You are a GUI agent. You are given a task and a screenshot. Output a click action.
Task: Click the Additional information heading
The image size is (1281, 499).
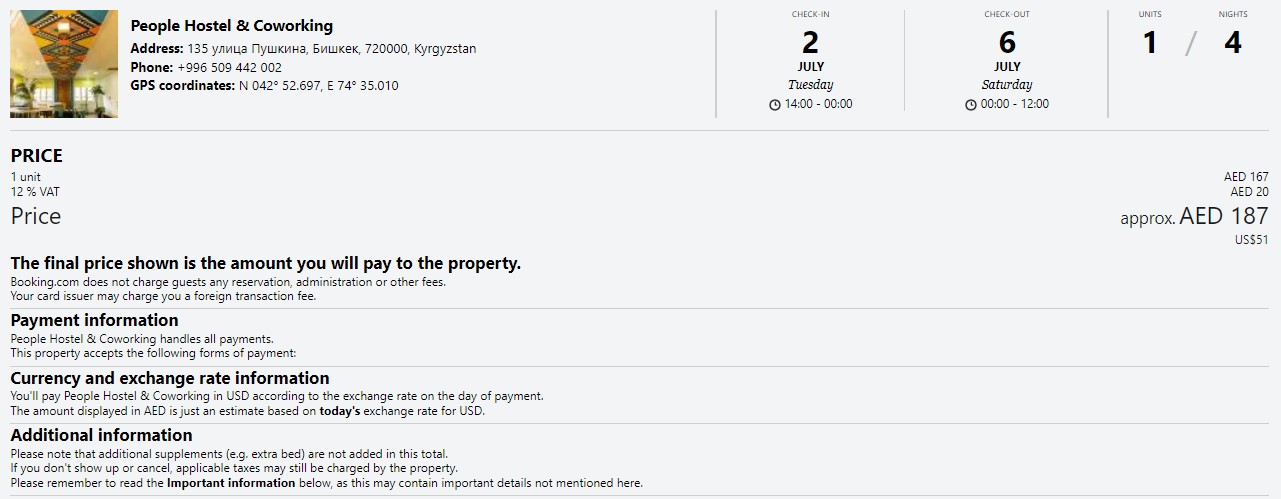pyautogui.click(x=101, y=435)
